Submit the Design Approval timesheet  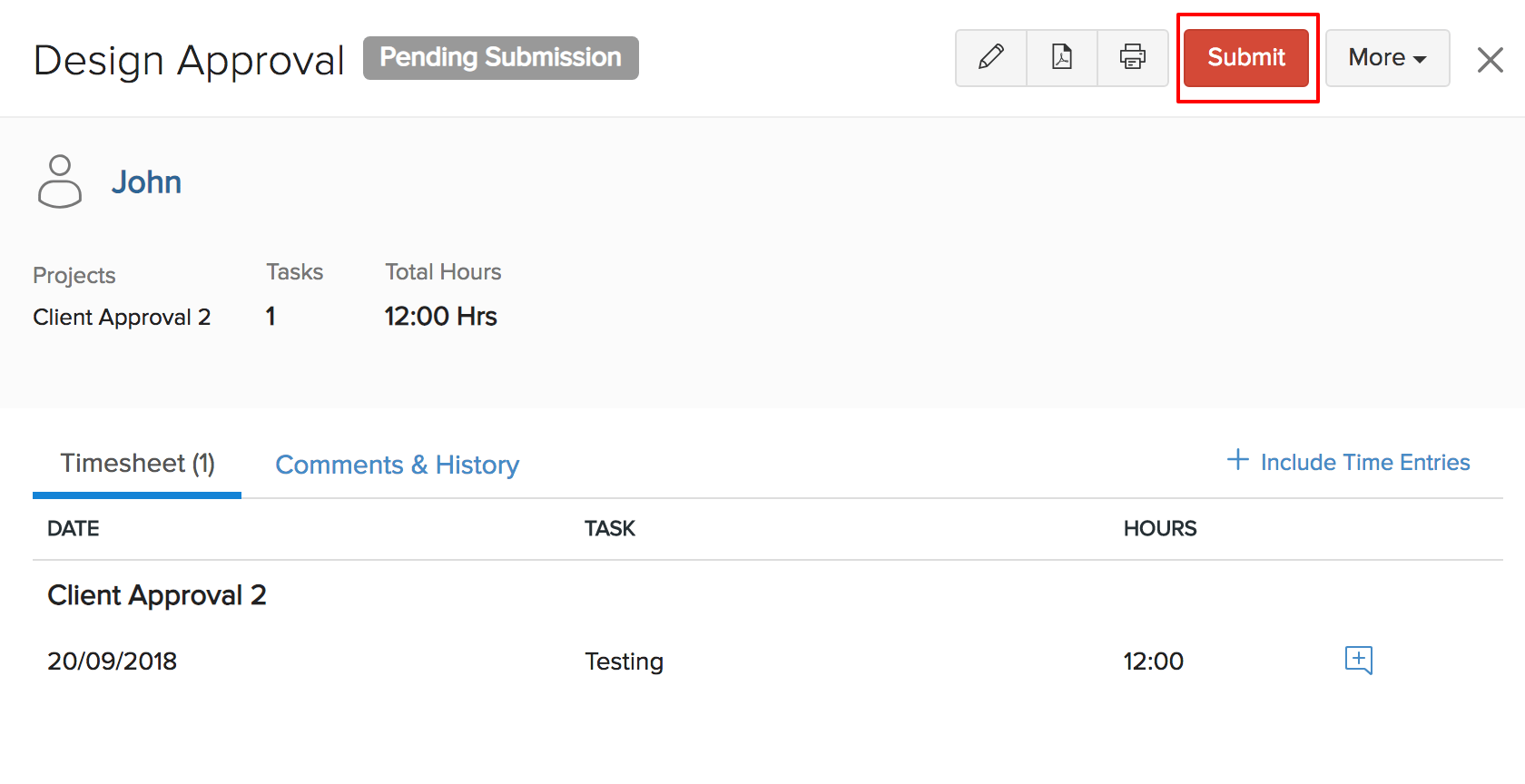pos(1246,58)
